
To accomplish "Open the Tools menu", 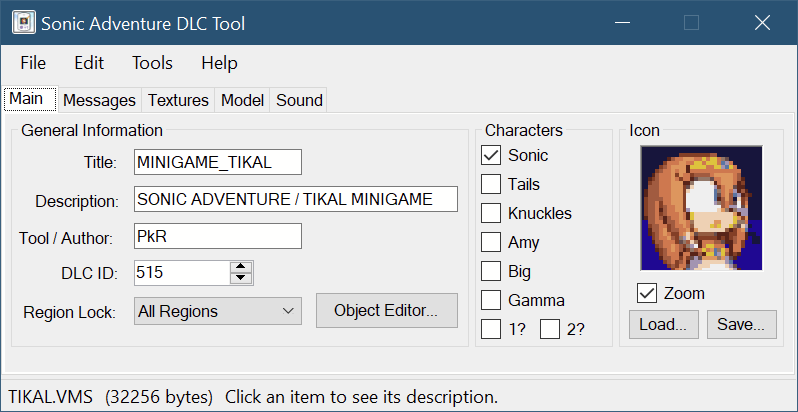I will pyautogui.click(x=152, y=63).
